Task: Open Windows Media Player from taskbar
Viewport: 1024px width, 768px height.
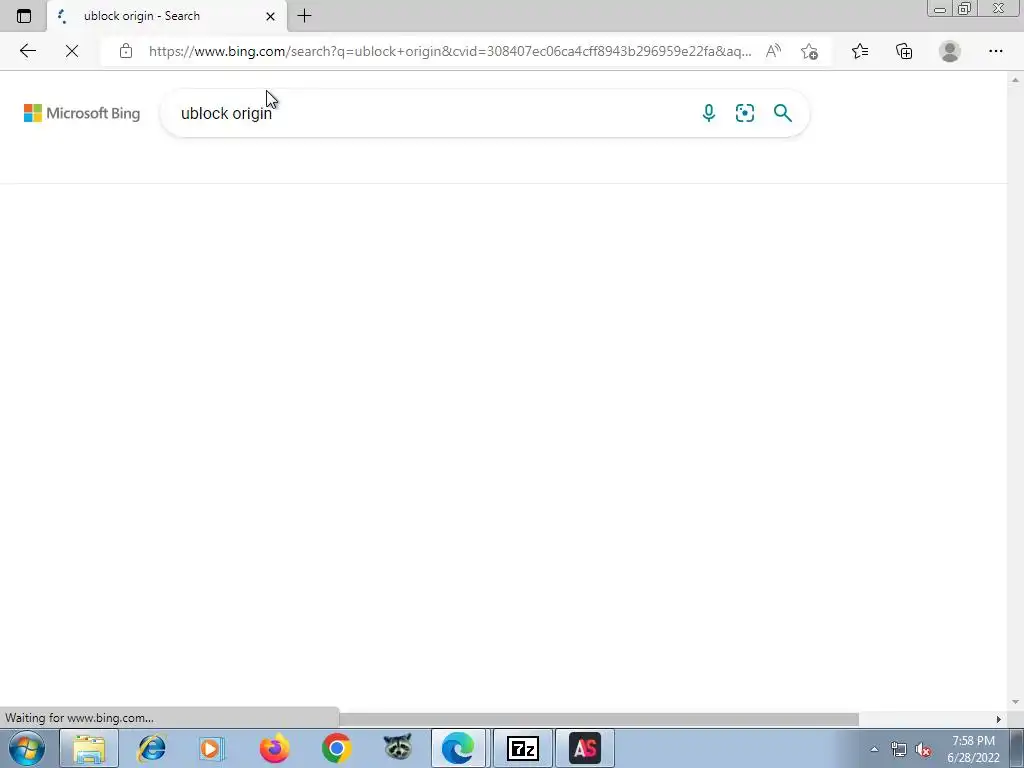Action: (212, 748)
